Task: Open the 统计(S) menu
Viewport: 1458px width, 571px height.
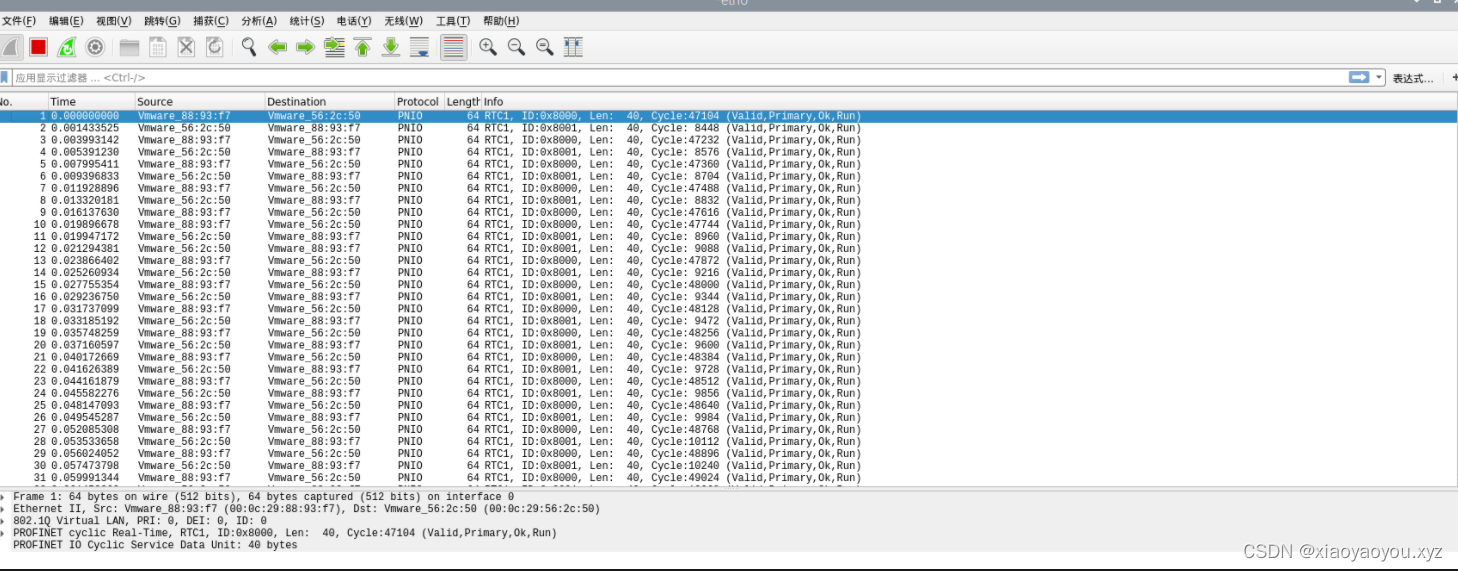Action: click(307, 21)
